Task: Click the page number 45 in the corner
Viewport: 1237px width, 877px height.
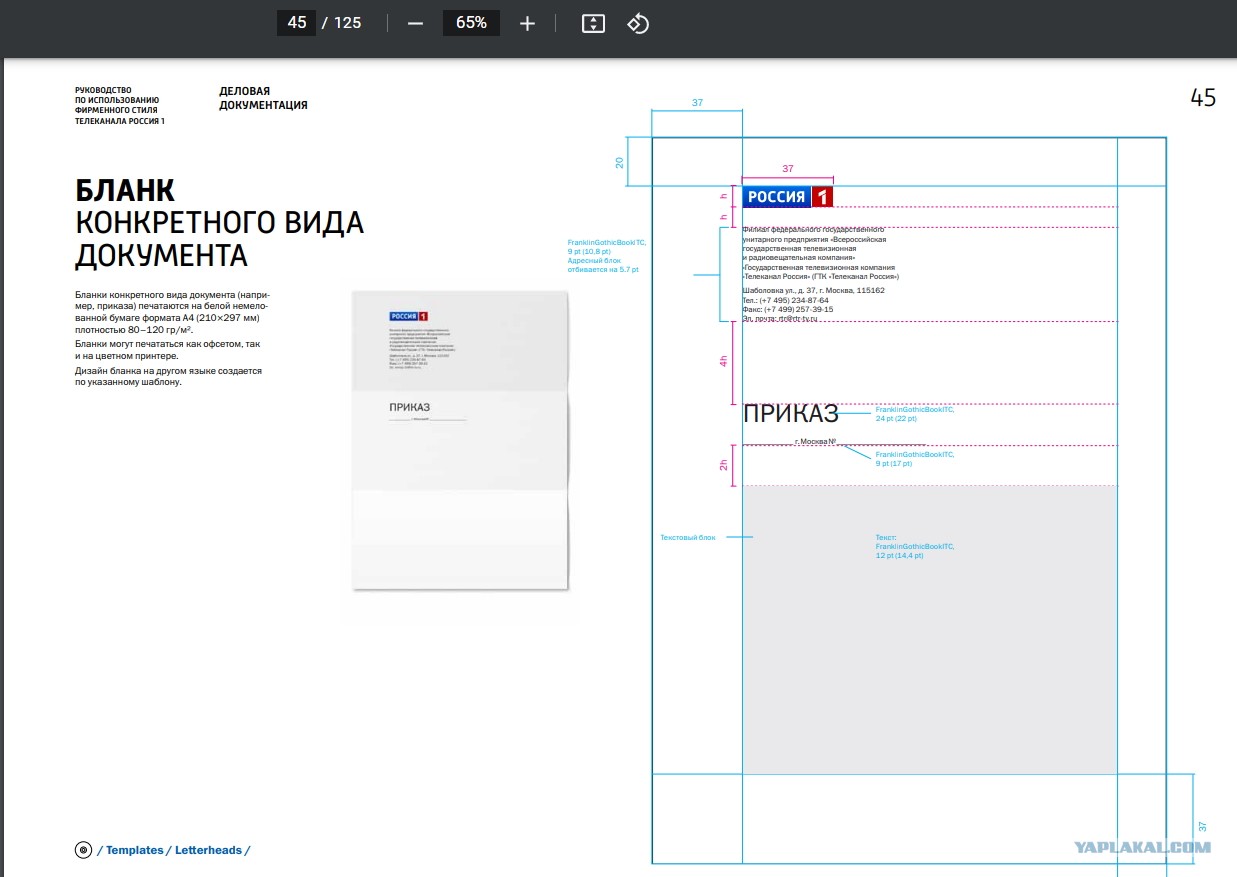Action: pos(1203,97)
